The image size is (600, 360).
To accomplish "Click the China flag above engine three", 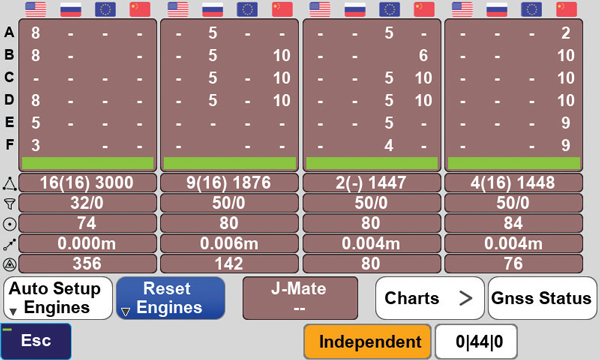I will 424,10.
